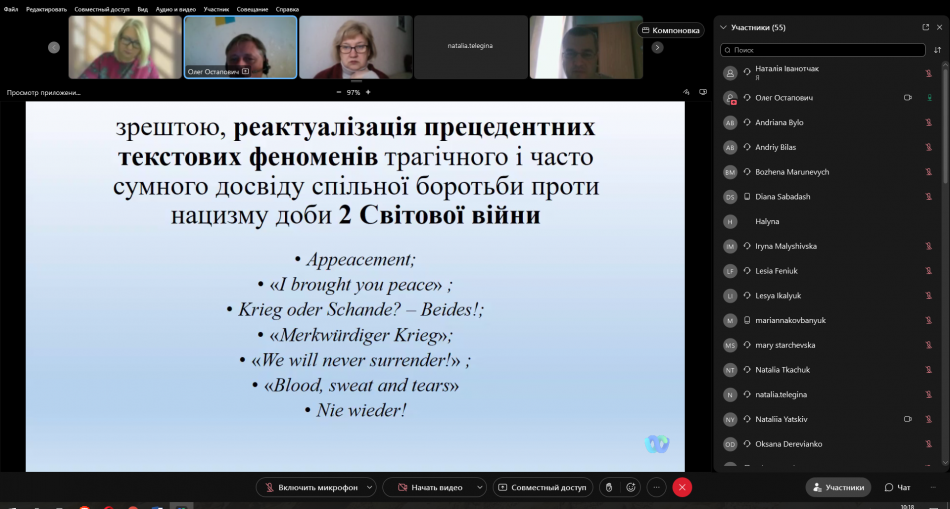Click the sort participants icon
The height and width of the screenshot is (509, 950).
(x=937, y=49)
